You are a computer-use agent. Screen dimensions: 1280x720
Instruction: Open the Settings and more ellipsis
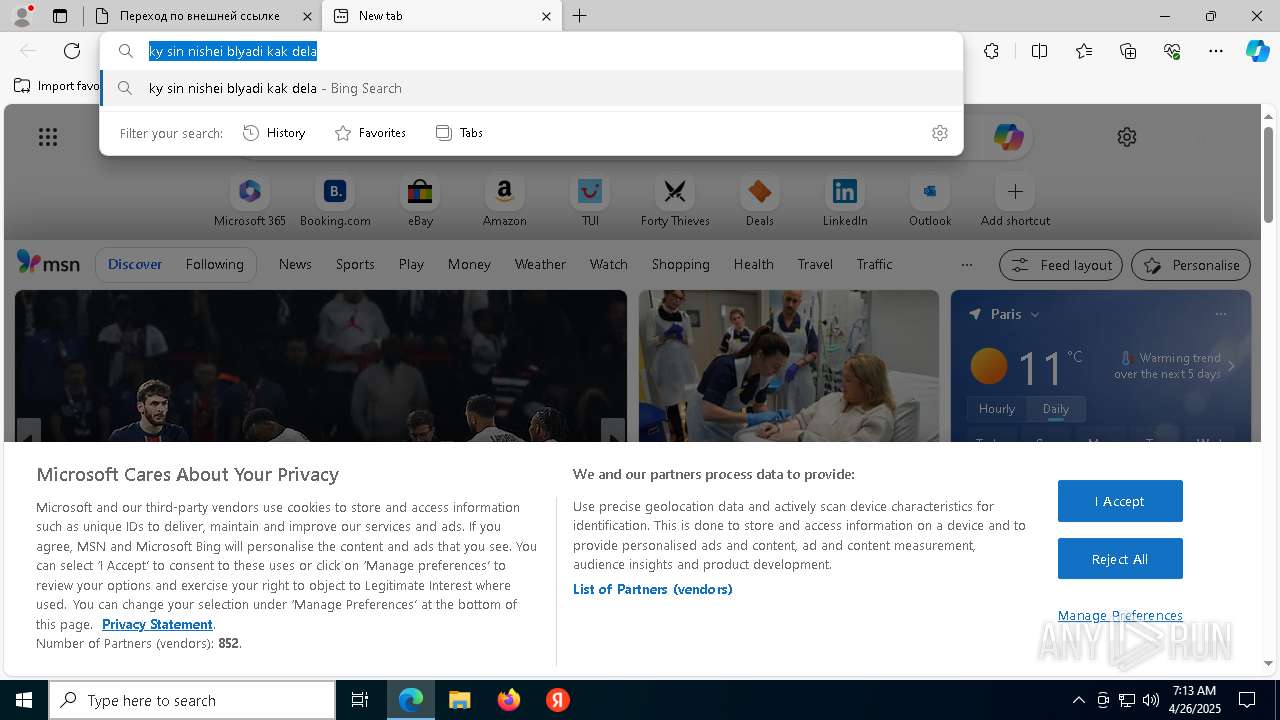(x=1216, y=51)
